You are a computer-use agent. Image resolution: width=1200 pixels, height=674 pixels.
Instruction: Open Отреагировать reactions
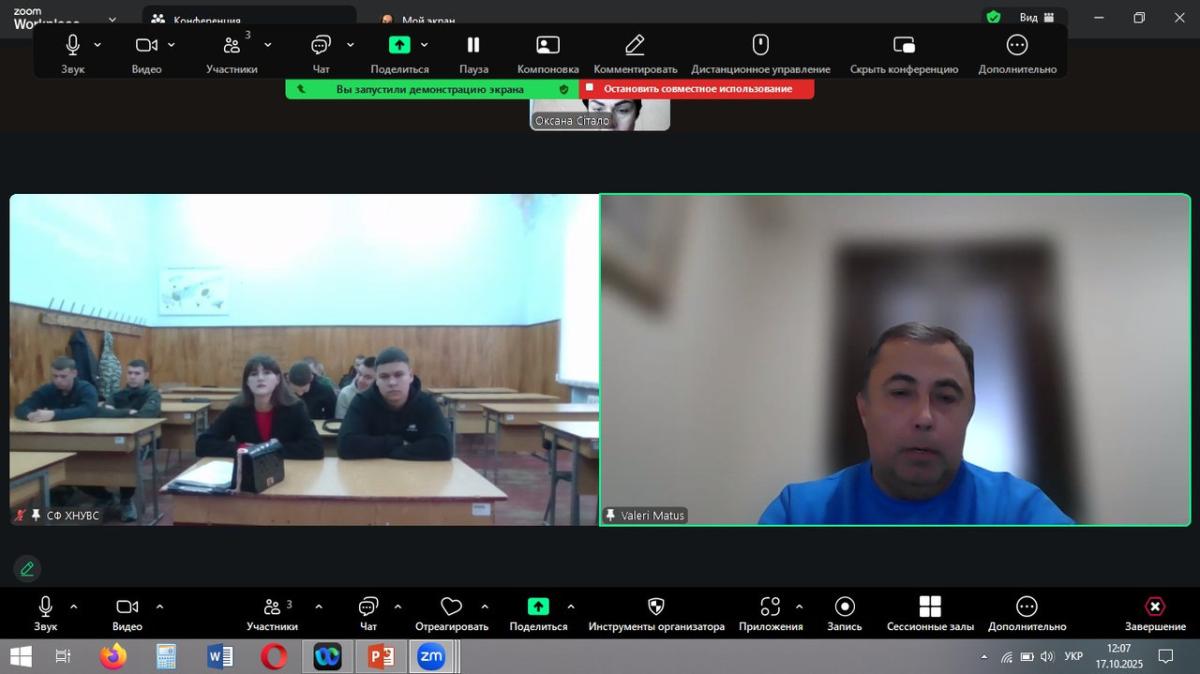[x=452, y=613]
